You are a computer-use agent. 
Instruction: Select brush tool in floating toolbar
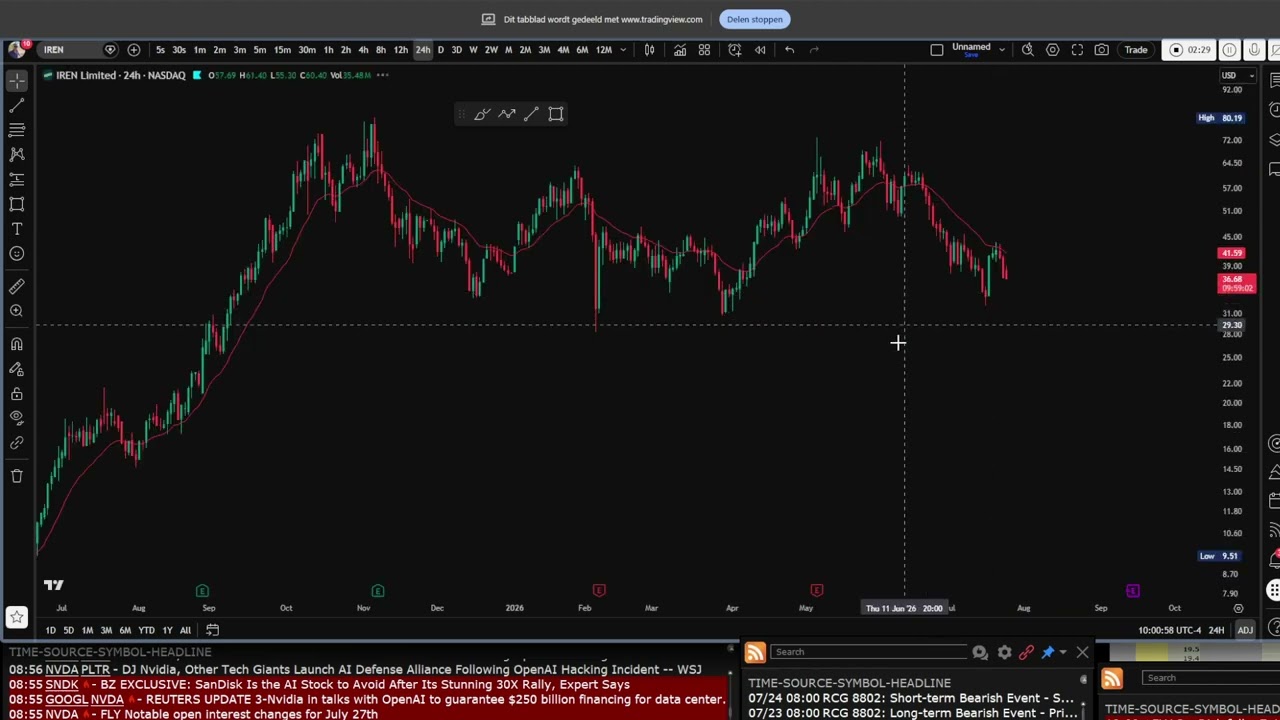click(x=482, y=114)
